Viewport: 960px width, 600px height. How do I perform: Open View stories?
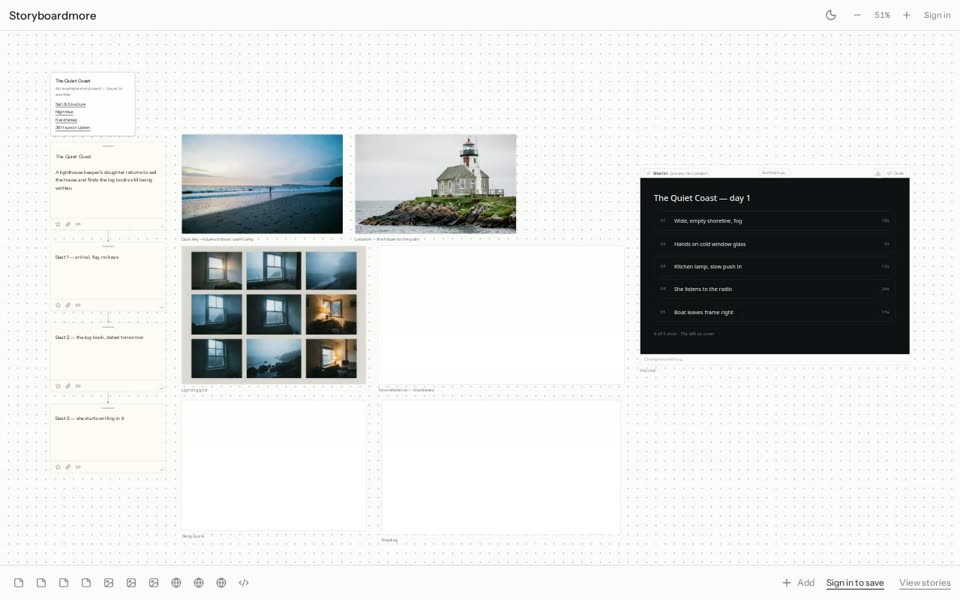pos(924,583)
